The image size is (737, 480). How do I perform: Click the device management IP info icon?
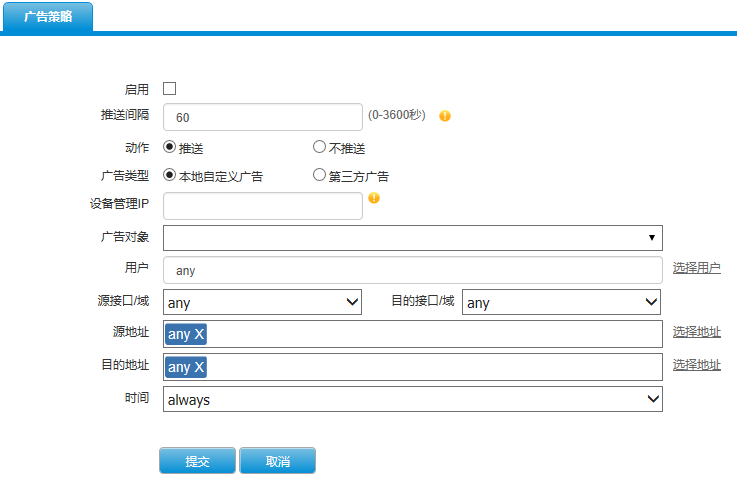(x=374, y=198)
